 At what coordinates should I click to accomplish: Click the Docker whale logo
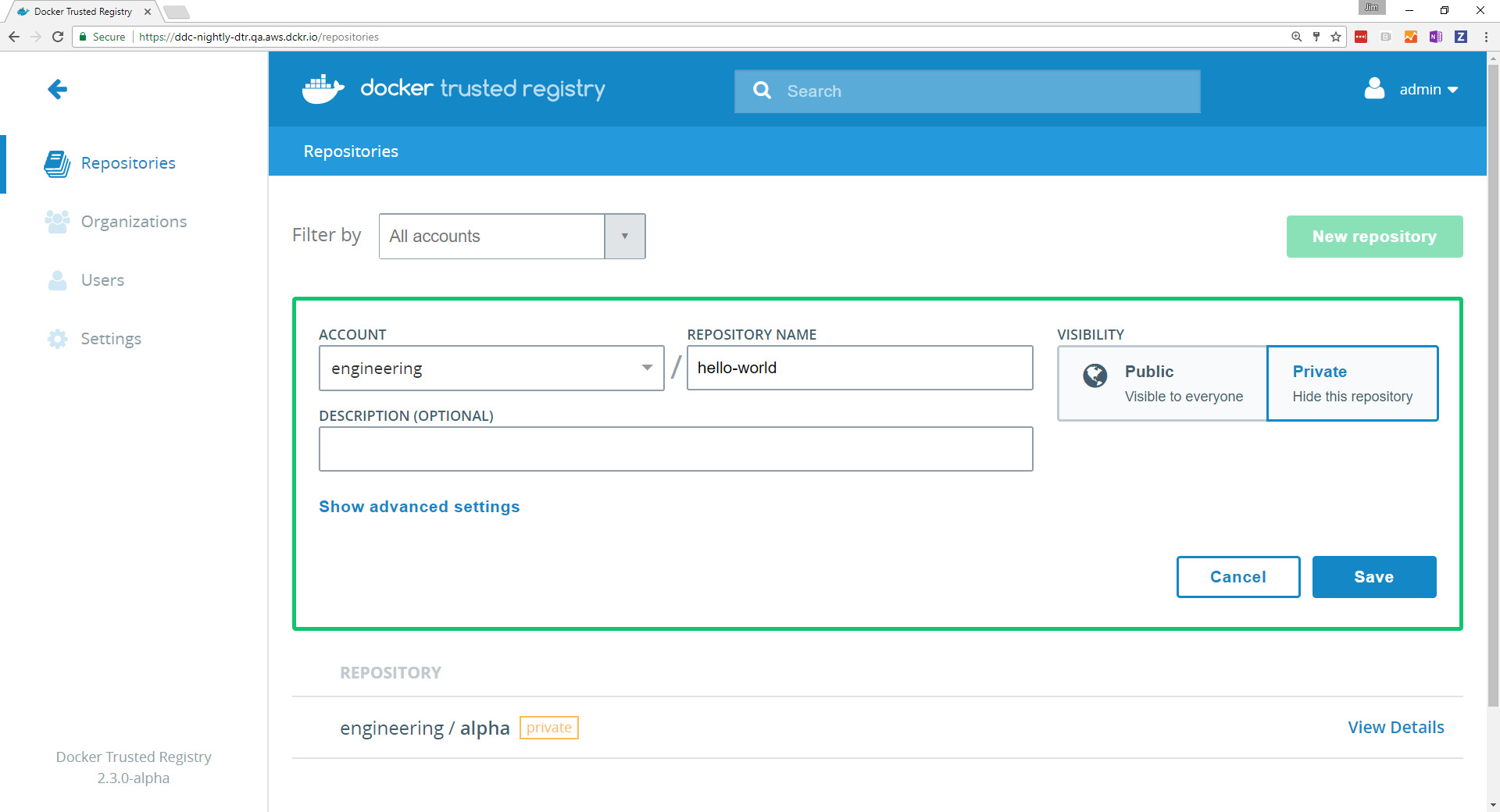(323, 89)
